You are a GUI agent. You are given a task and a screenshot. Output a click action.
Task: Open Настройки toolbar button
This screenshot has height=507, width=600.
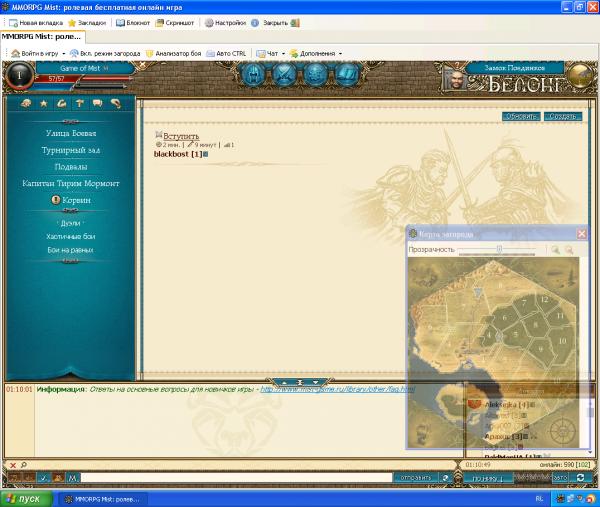(225, 23)
